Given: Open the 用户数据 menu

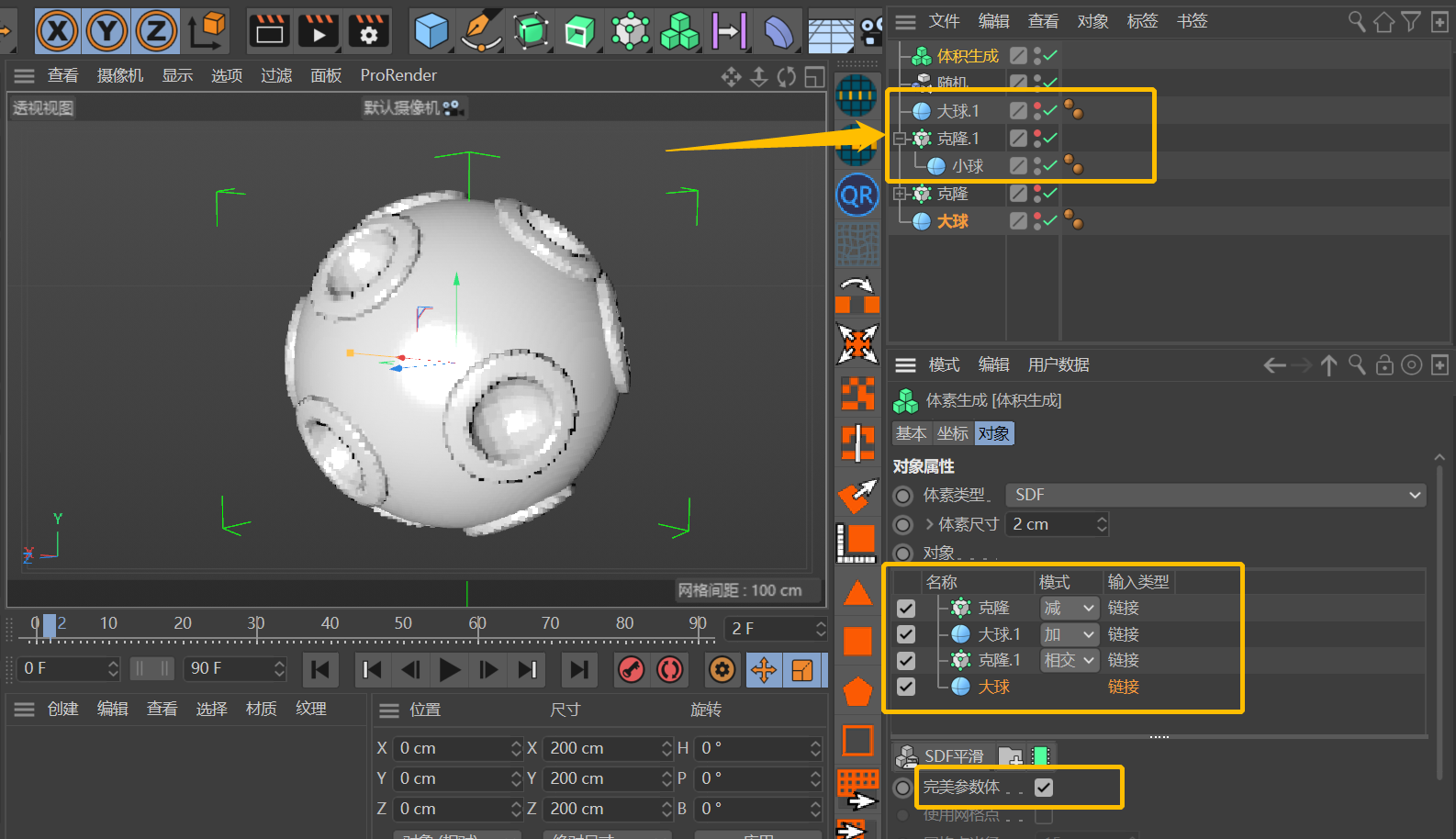Looking at the screenshot, I should tap(1058, 364).
